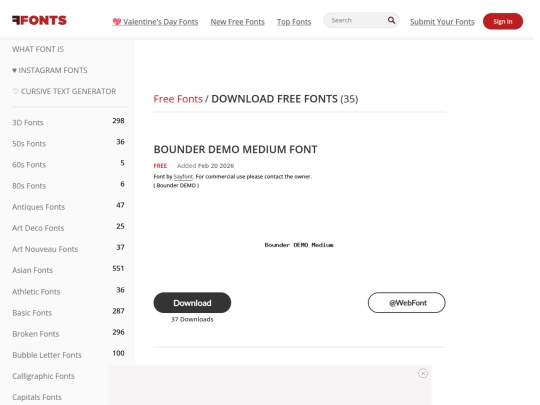Click the Bounder DEMO Medium preview image
This screenshot has width=540, height=405.
pos(299,245)
